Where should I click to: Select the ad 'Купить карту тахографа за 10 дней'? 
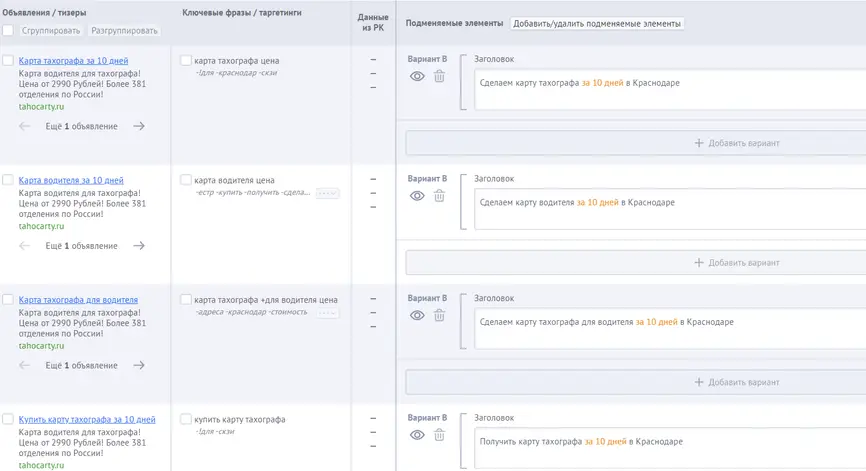(x=8, y=419)
